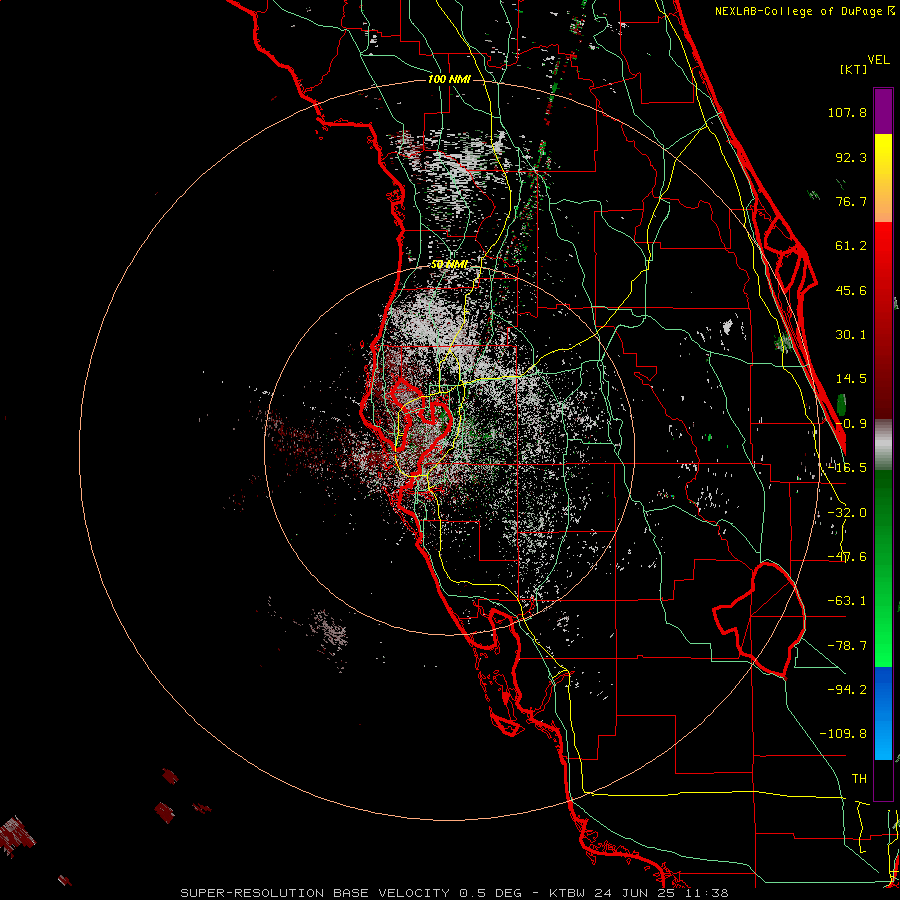The height and width of the screenshot is (900, 900).
Task: Select the 30.1 velocity scale value
Action: pos(851,335)
